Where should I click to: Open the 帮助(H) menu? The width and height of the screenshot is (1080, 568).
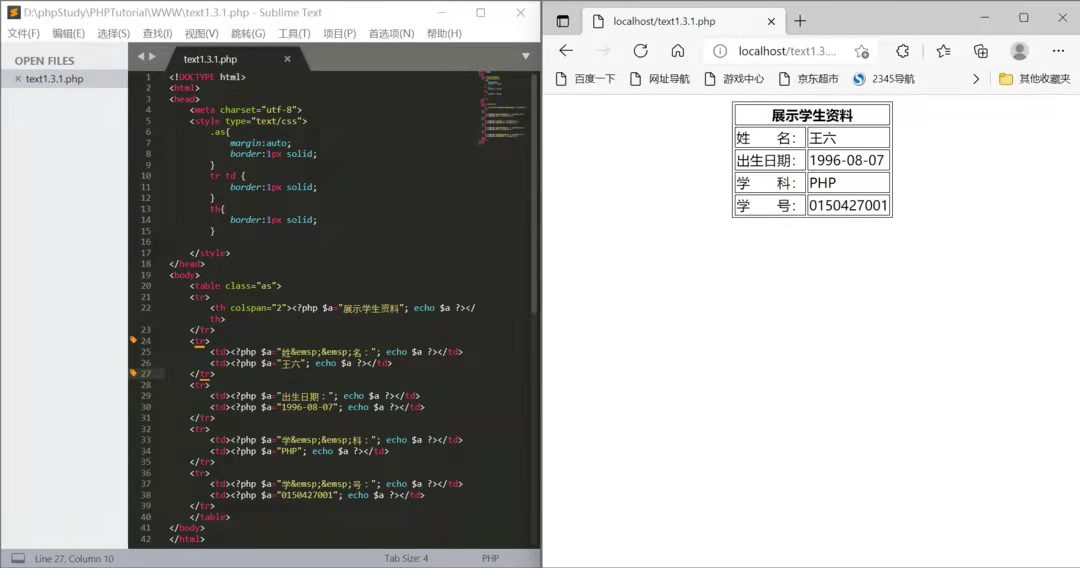pos(444,33)
